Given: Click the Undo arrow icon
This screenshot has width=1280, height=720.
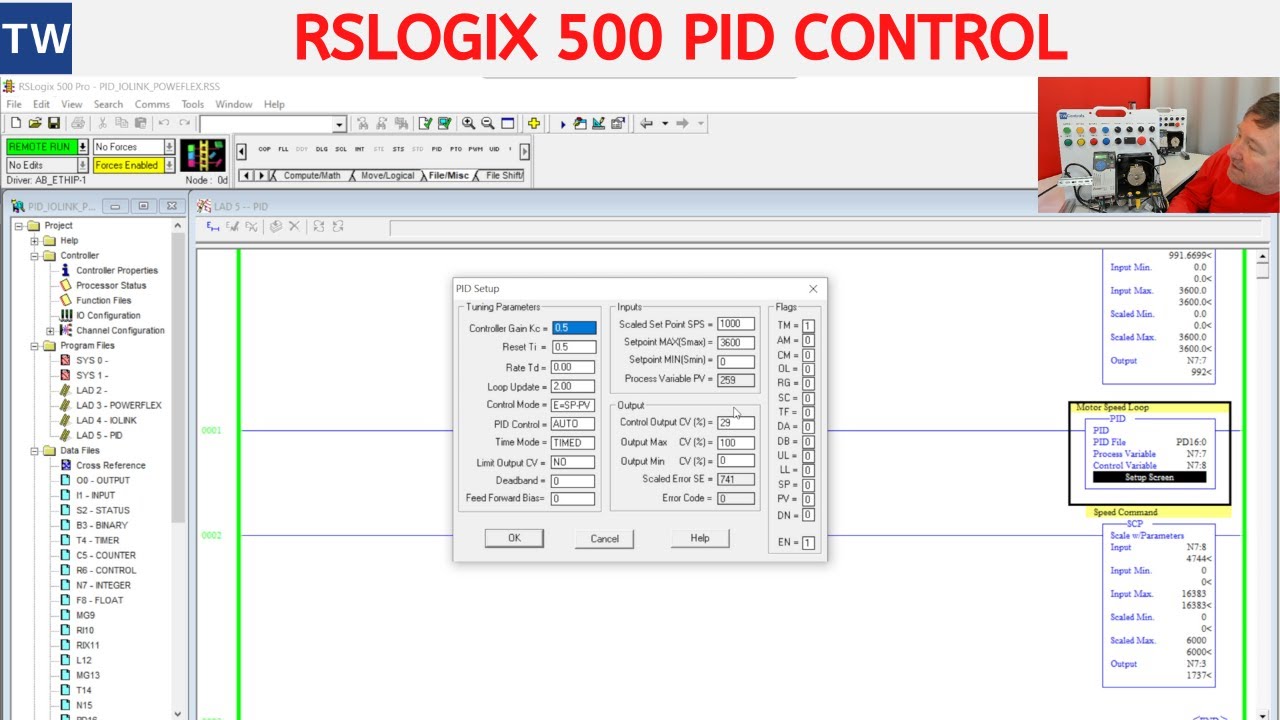Looking at the screenshot, I should [164, 123].
